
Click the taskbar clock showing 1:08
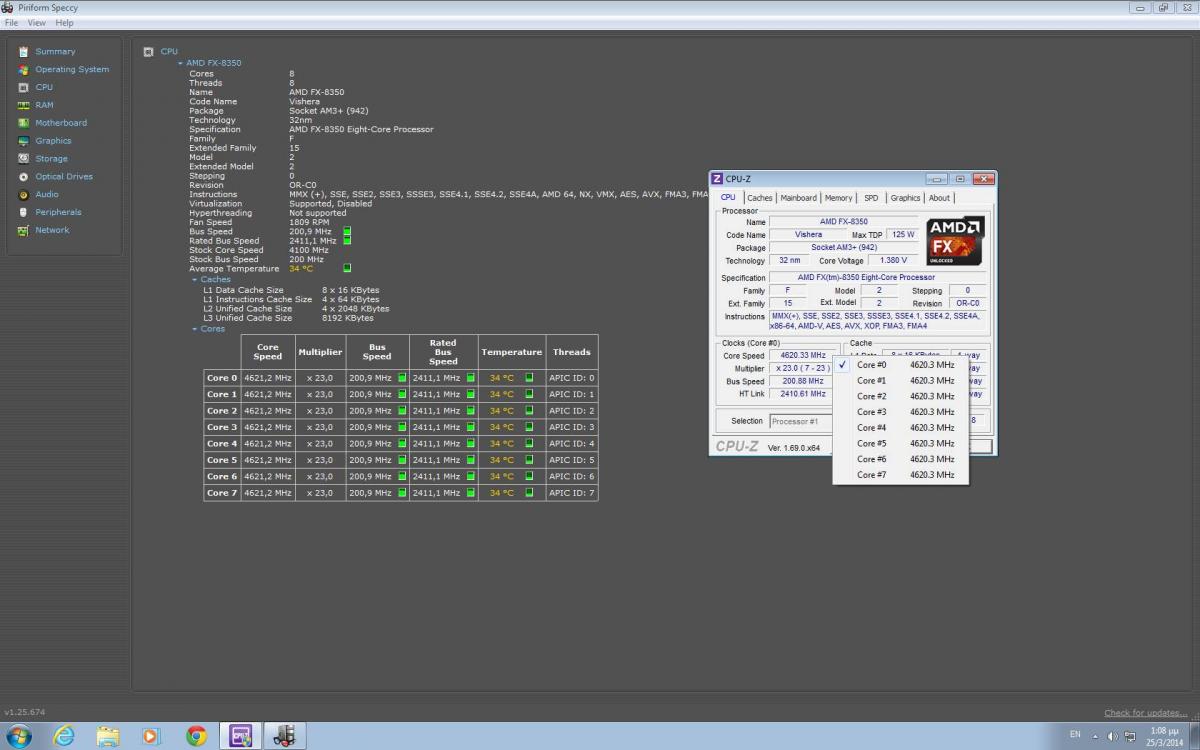[x=1165, y=736]
